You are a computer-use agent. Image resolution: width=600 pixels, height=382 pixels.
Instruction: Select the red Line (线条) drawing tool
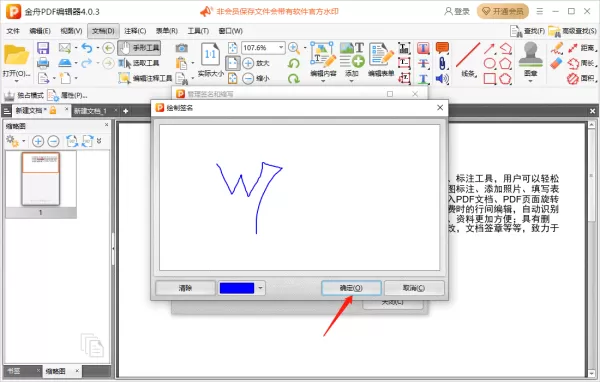(x=468, y=56)
